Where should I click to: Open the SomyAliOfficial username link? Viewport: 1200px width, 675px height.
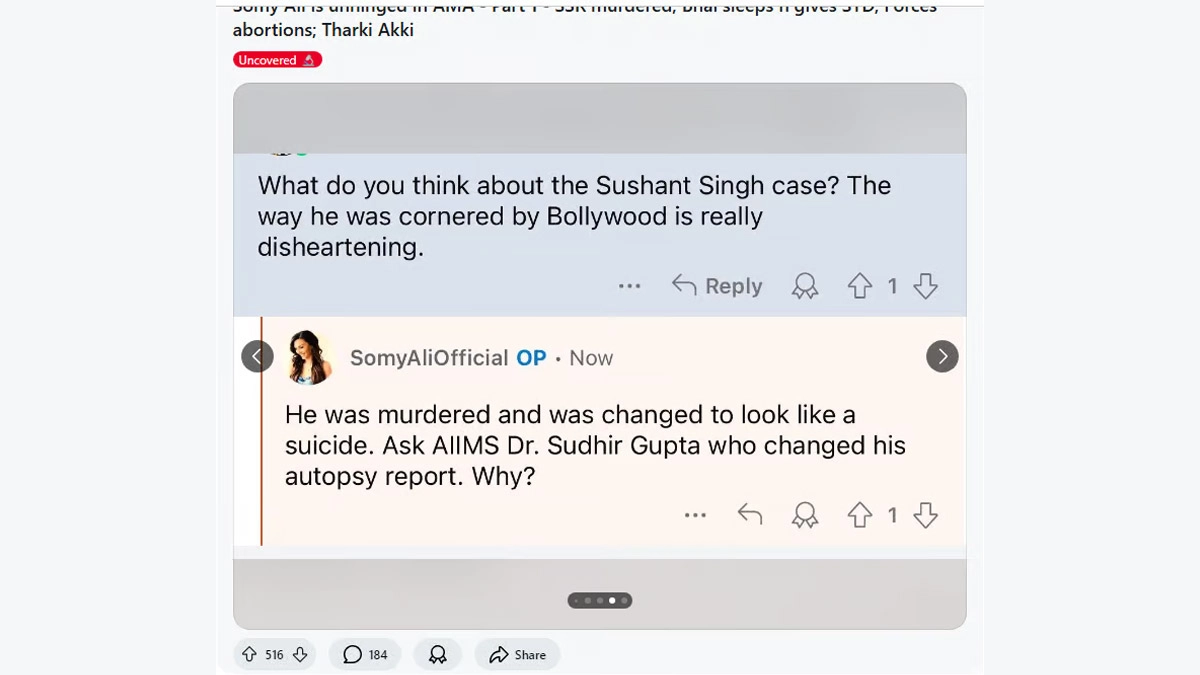(429, 358)
